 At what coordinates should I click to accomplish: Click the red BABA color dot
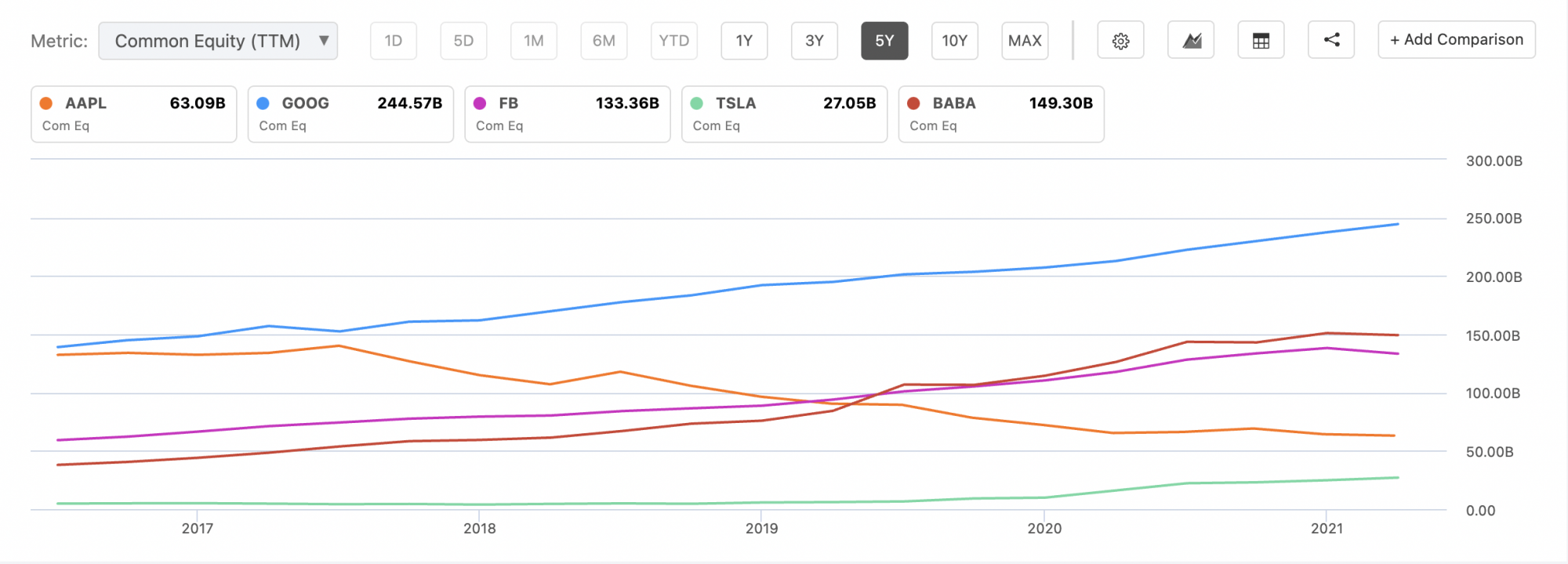[x=913, y=103]
